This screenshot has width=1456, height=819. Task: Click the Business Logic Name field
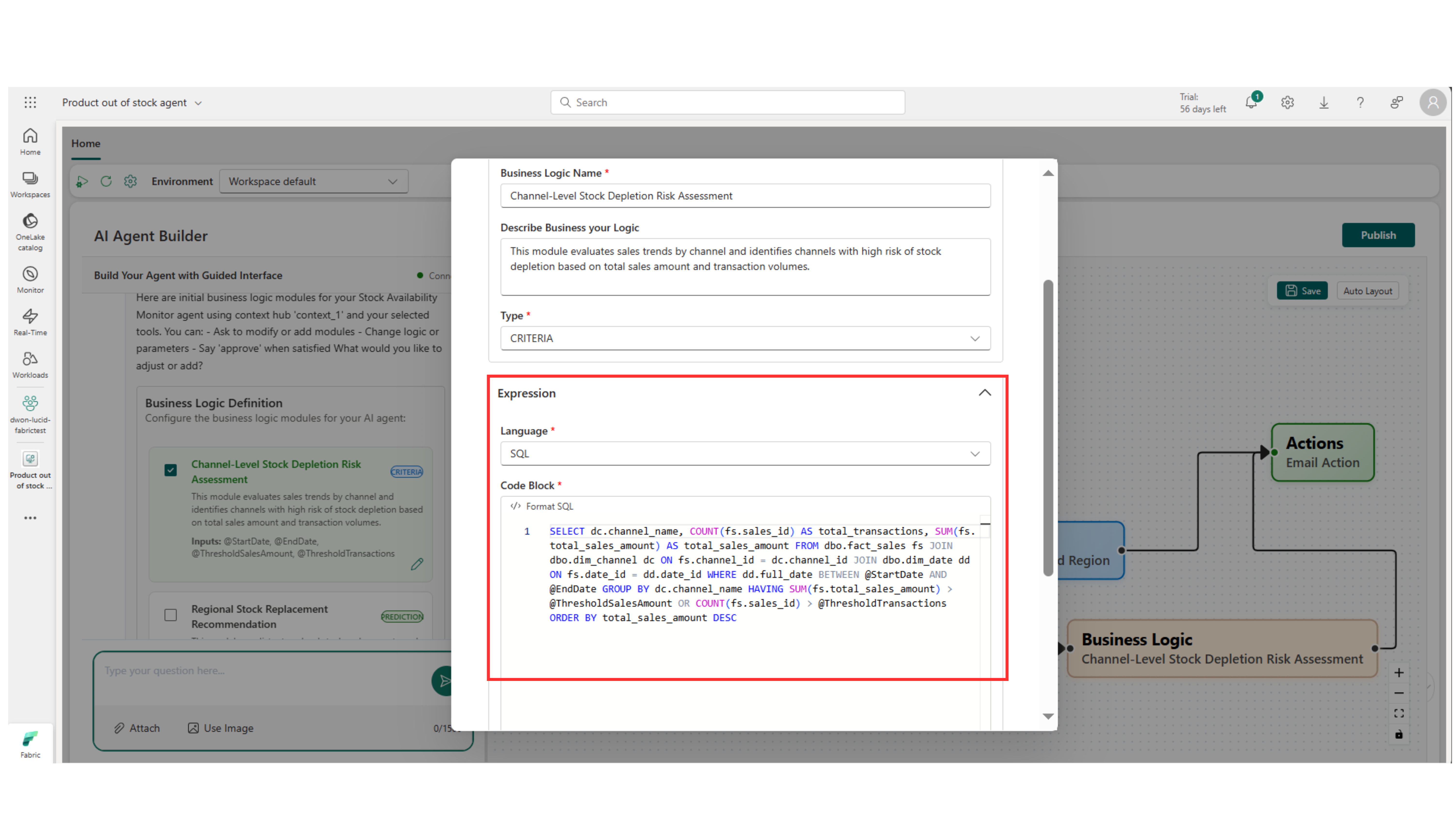[745, 196]
